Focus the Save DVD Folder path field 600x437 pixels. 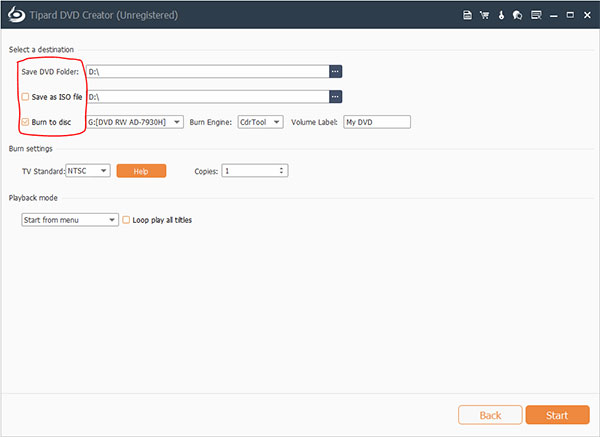tap(208, 72)
